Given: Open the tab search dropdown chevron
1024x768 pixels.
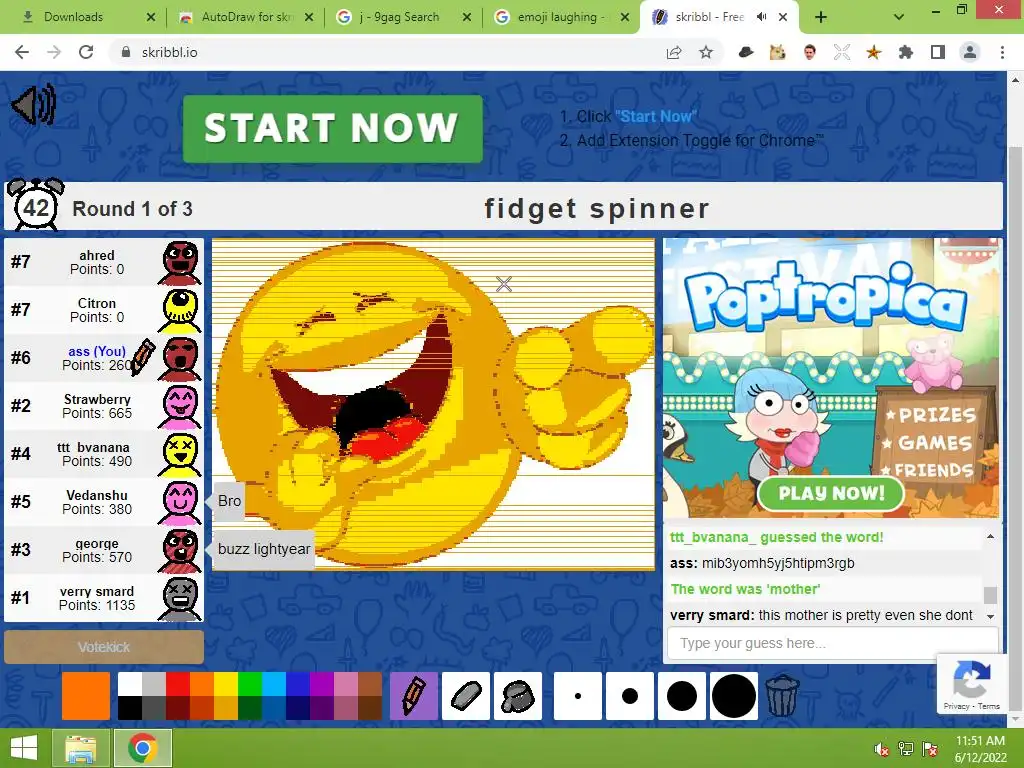Looking at the screenshot, I should tap(899, 17).
